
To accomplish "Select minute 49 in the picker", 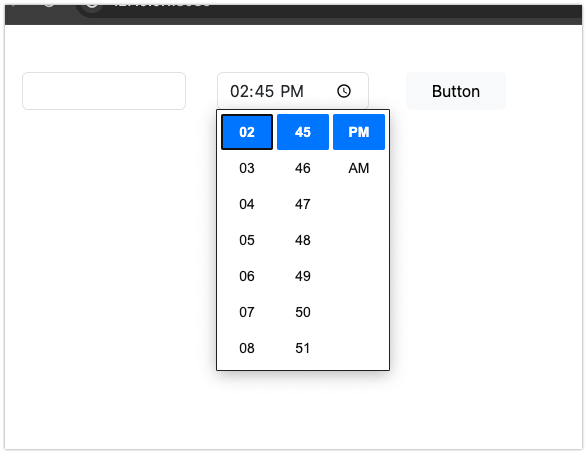I will (x=302, y=276).
